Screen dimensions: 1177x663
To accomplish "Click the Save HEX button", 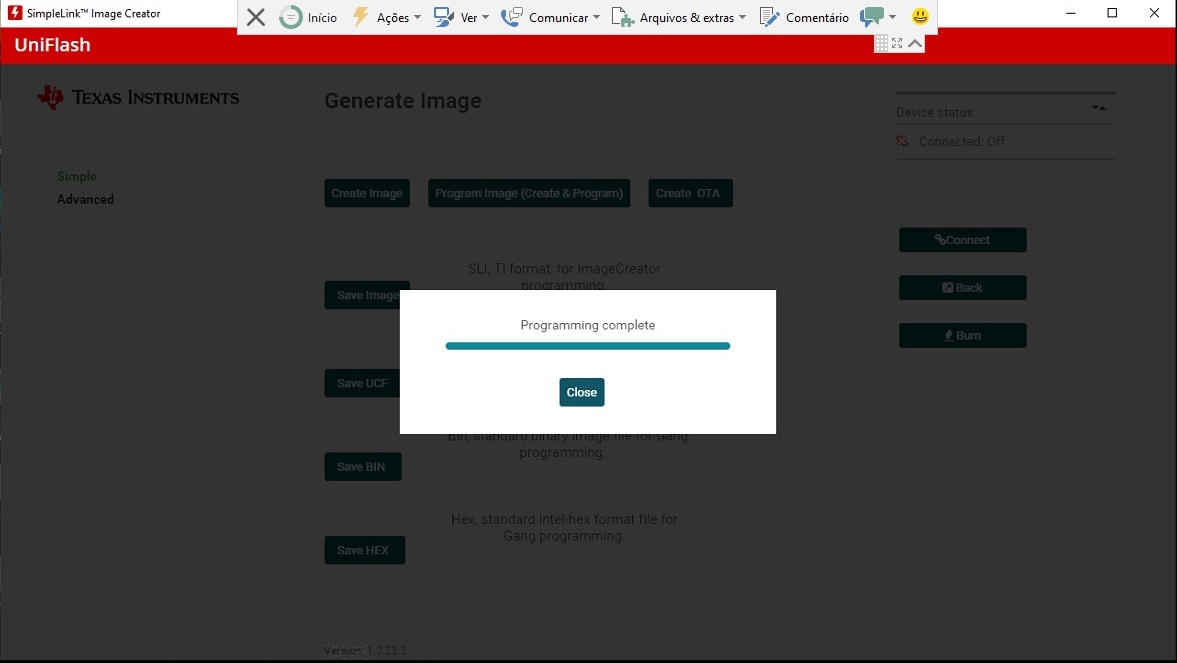I will click(x=365, y=550).
